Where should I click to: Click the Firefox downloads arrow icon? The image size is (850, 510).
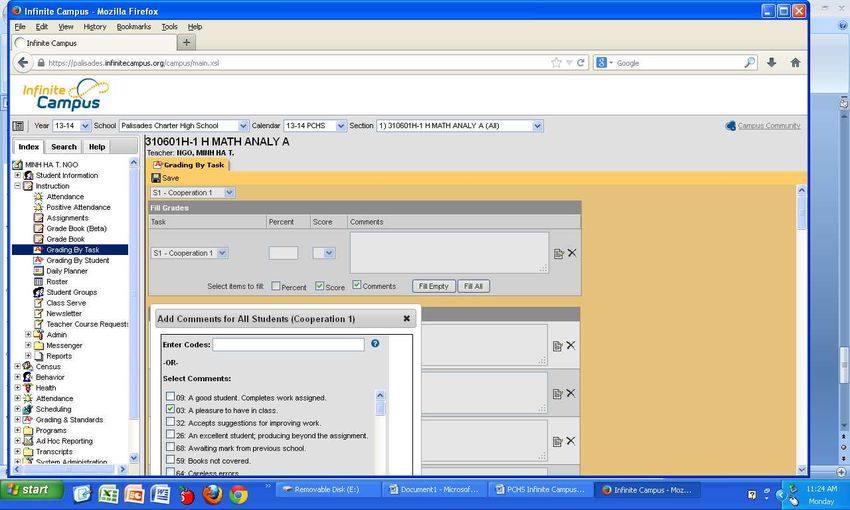(771, 63)
